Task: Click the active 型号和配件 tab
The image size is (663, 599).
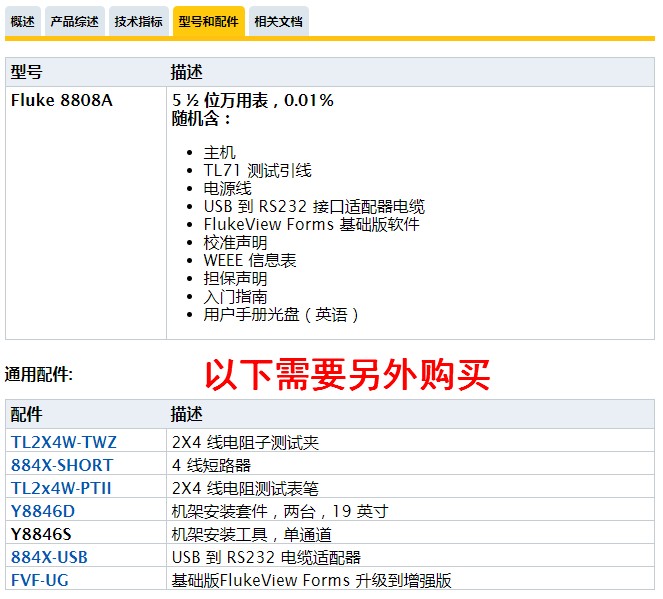Action: 209,21
